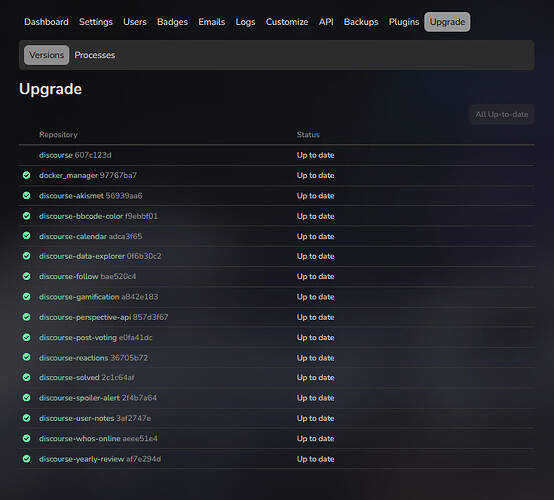Open the Backups tab
554x500 pixels.
point(361,22)
